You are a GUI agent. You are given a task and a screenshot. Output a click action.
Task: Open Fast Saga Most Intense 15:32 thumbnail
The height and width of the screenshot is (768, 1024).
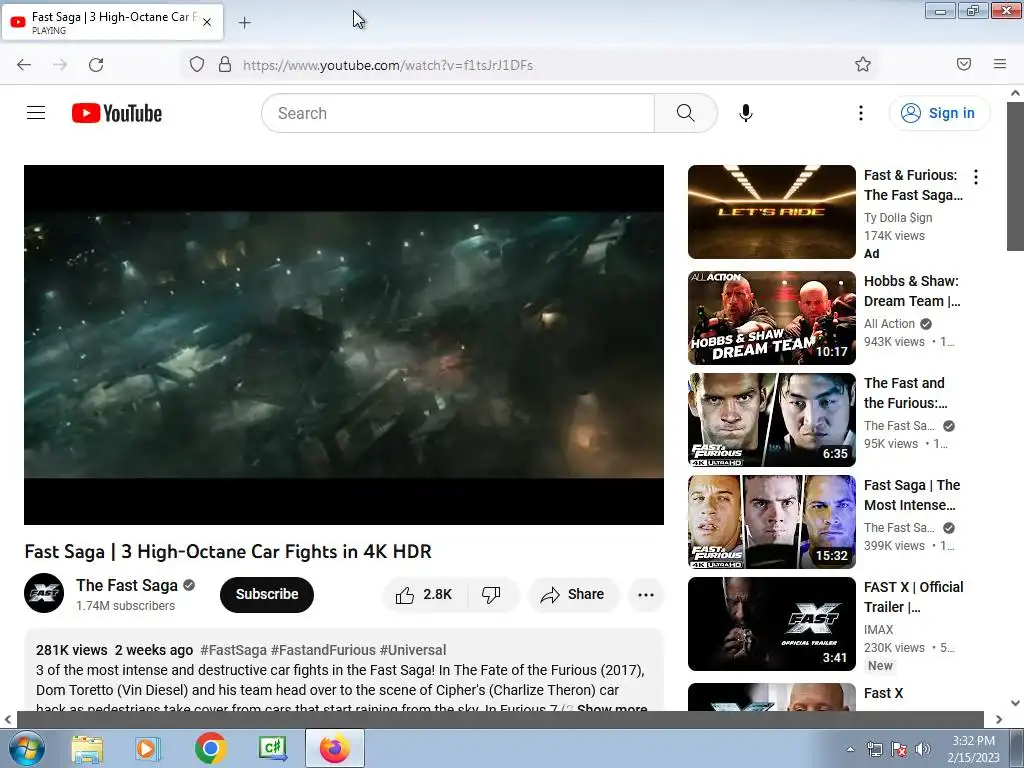click(x=771, y=521)
